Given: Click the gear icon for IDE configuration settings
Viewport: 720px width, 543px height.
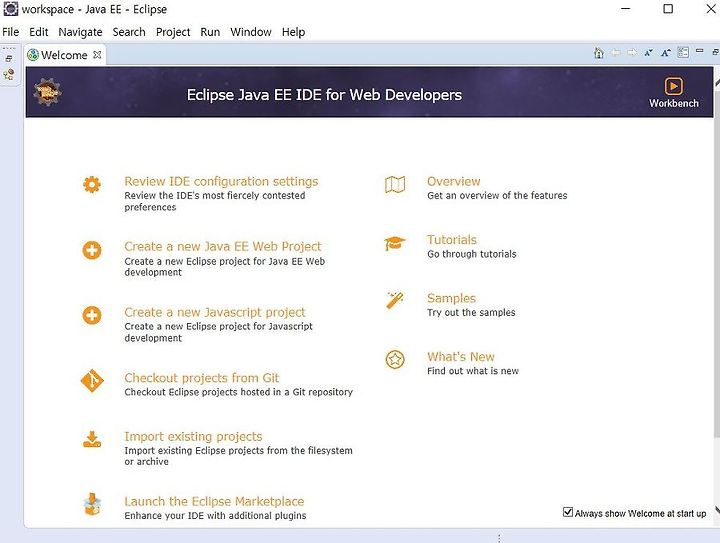Looking at the screenshot, I should pos(92,185).
